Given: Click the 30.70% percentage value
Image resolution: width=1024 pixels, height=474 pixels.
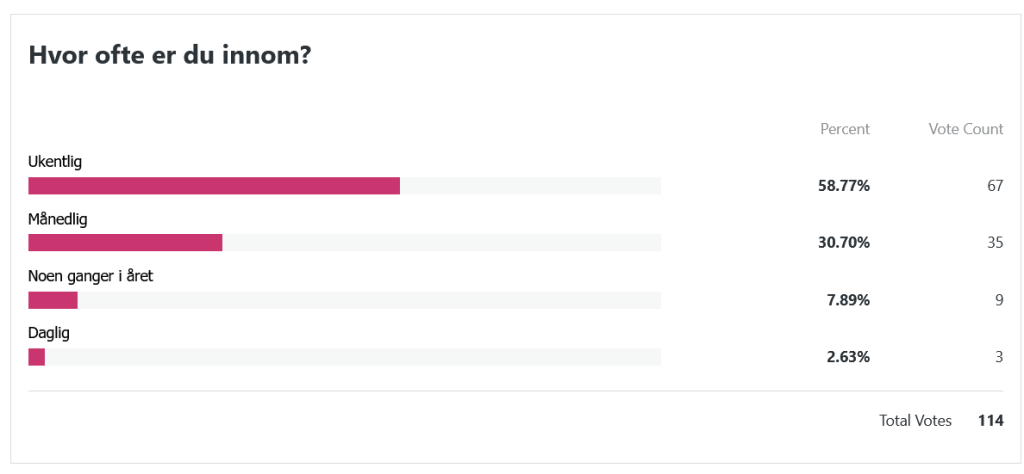Looking at the screenshot, I should (x=844, y=243).
